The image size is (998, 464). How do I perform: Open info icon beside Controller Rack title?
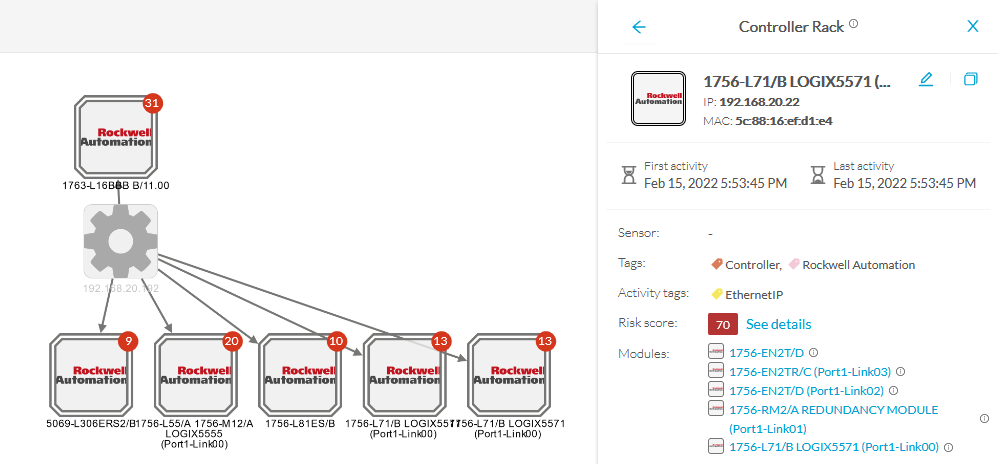(854, 24)
